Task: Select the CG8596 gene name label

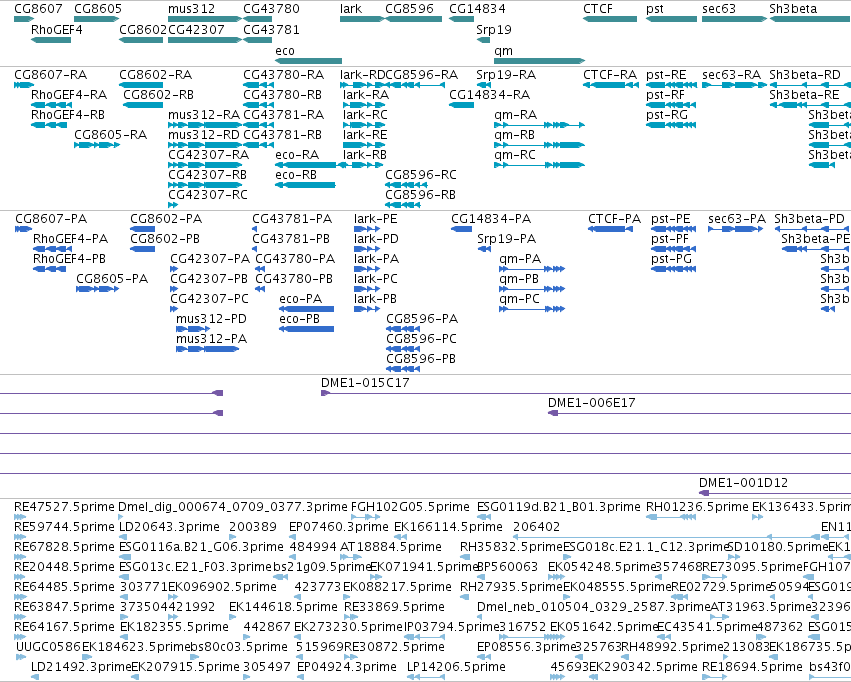Action: click(x=409, y=9)
